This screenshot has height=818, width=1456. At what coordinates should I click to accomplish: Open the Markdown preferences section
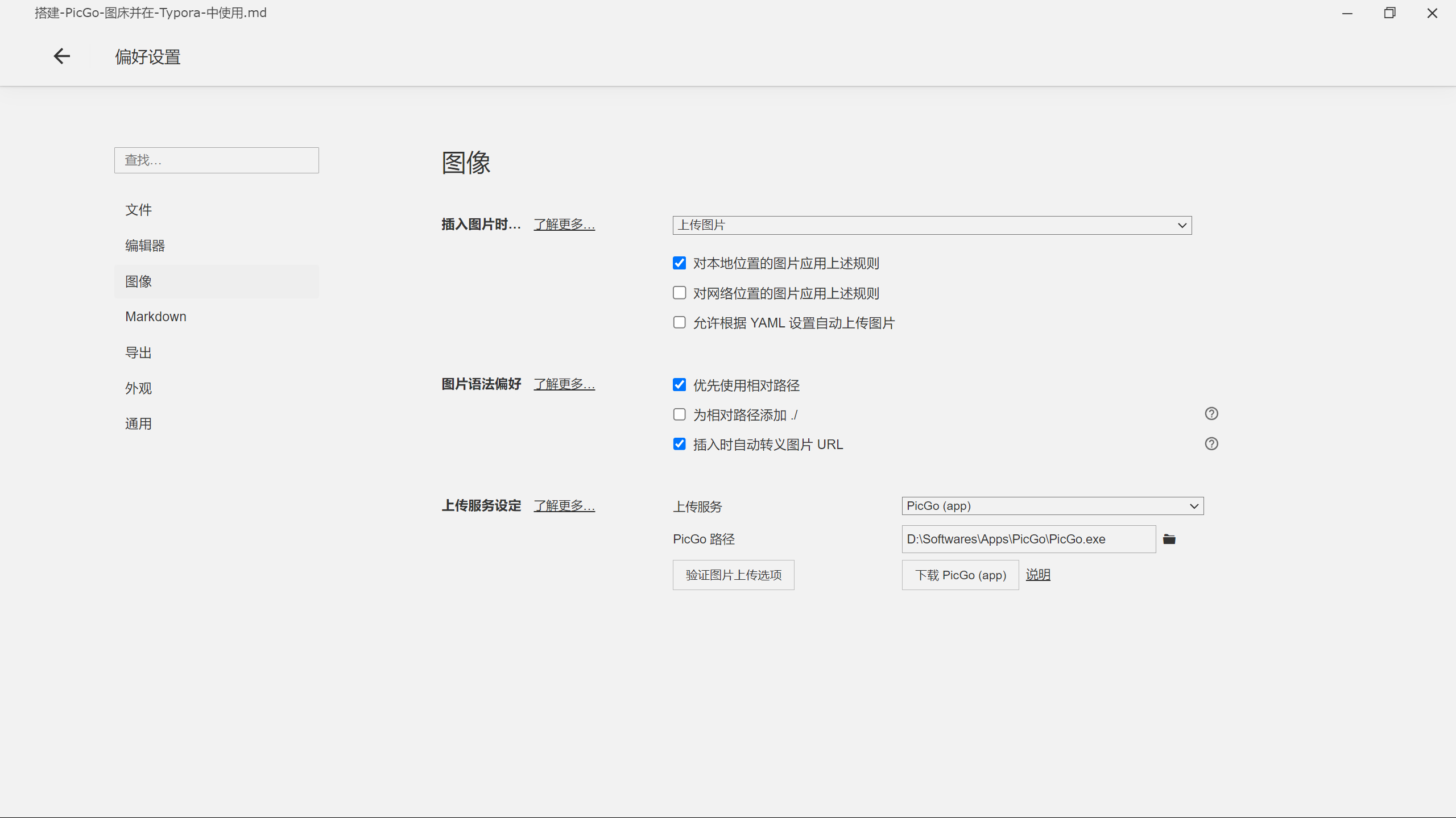156,317
